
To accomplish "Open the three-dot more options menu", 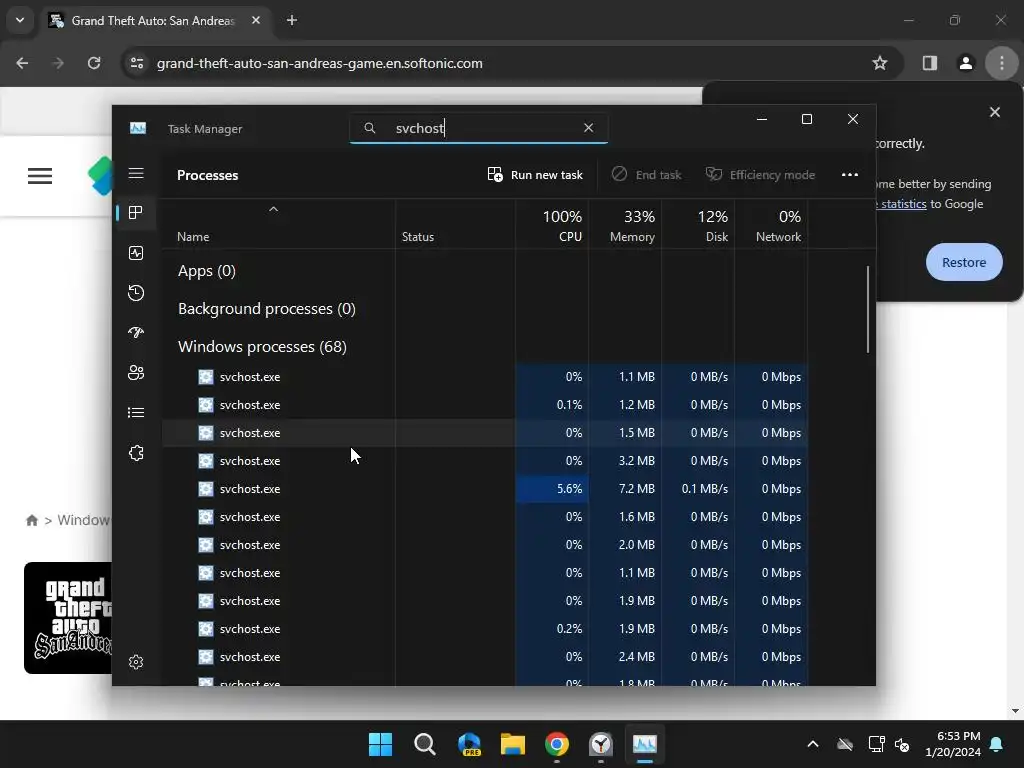I will click(x=850, y=175).
